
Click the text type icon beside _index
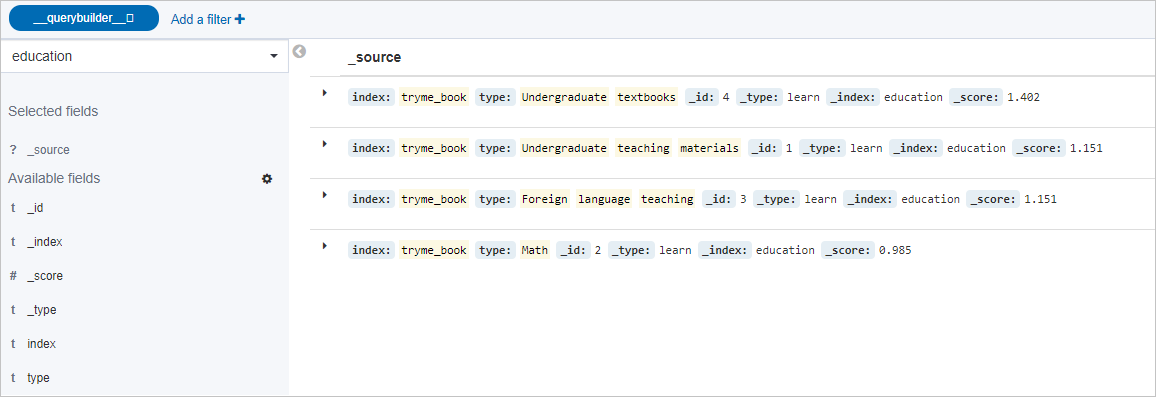pyautogui.click(x=13, y=242)
